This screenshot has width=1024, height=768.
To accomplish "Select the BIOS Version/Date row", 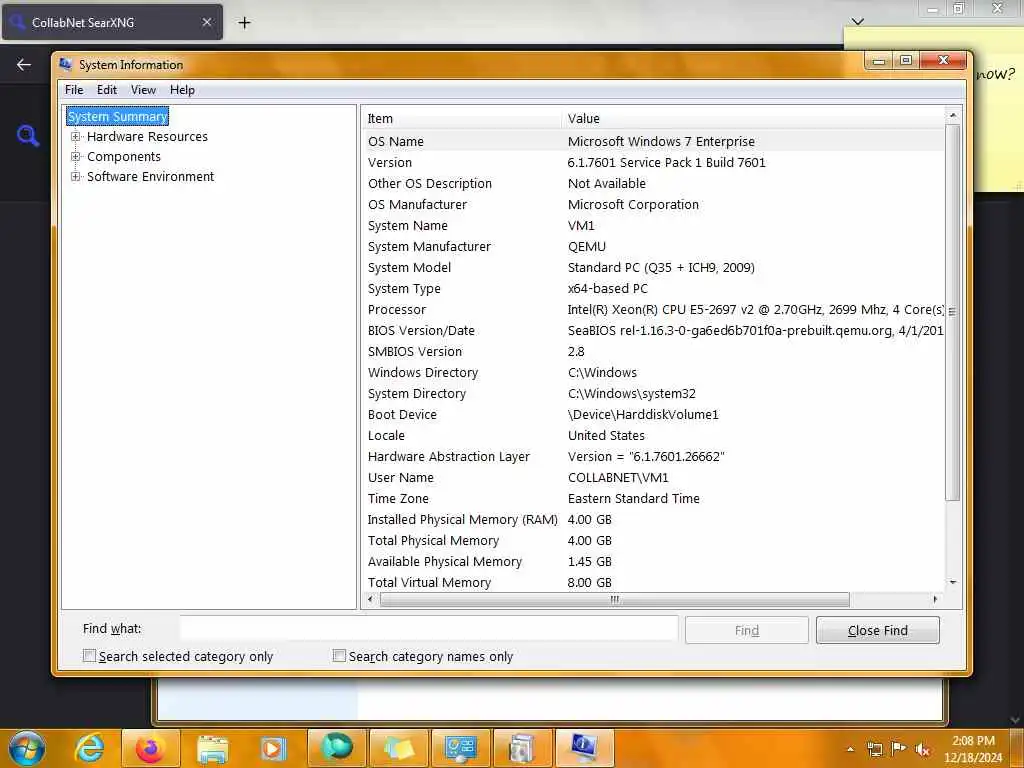I will point(653,330).
